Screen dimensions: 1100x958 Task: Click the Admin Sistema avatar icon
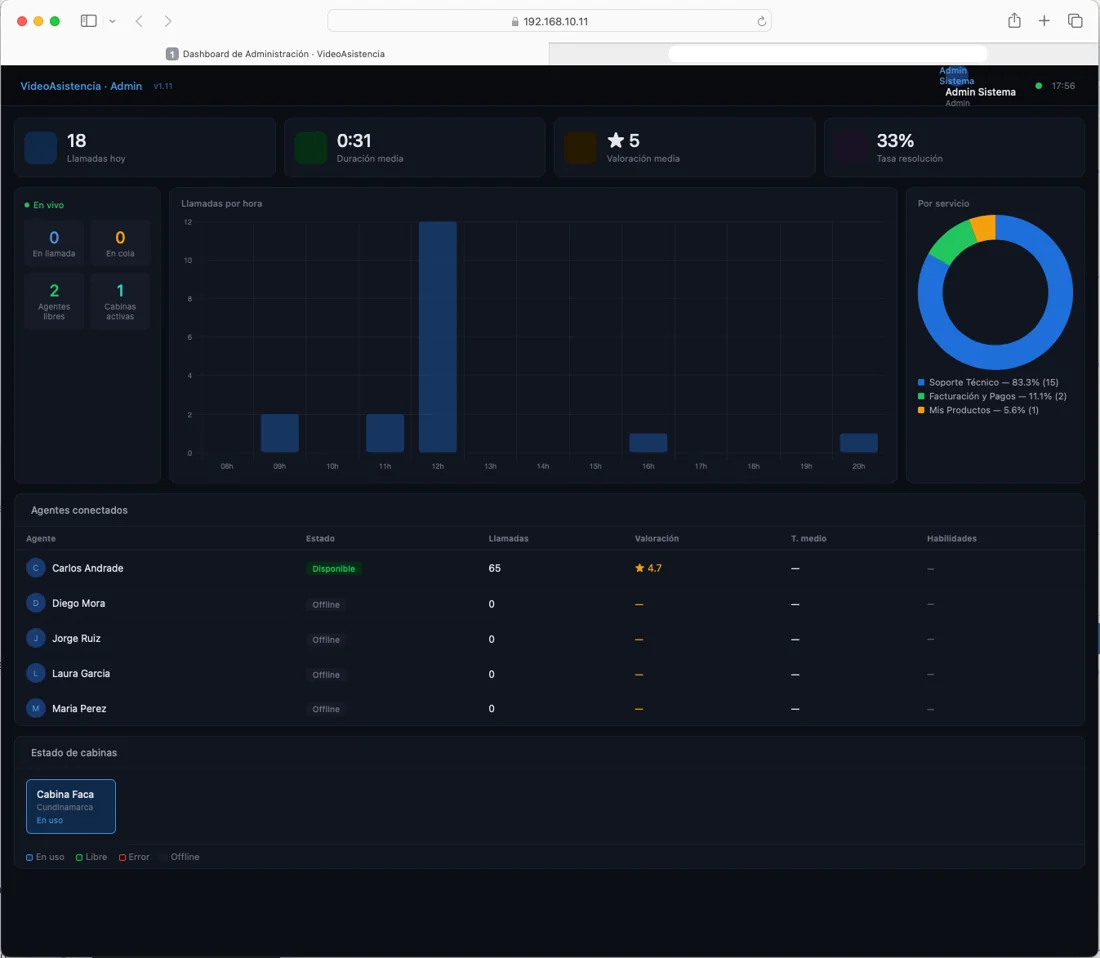click(955, 75)
